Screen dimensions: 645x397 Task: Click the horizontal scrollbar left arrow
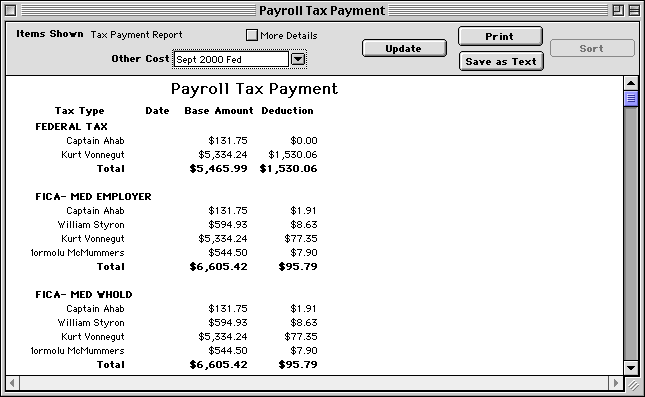coord(12,383)
